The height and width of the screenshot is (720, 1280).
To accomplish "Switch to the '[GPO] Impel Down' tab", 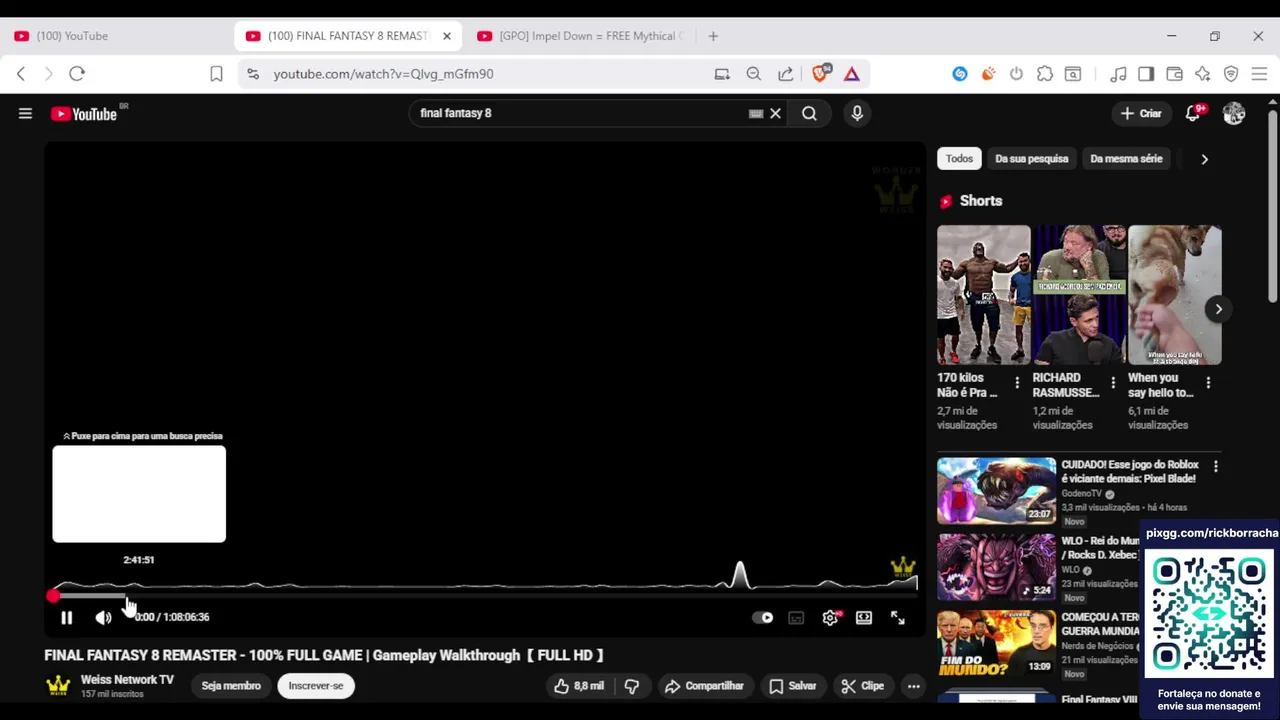I will click(x=580, y=36).
